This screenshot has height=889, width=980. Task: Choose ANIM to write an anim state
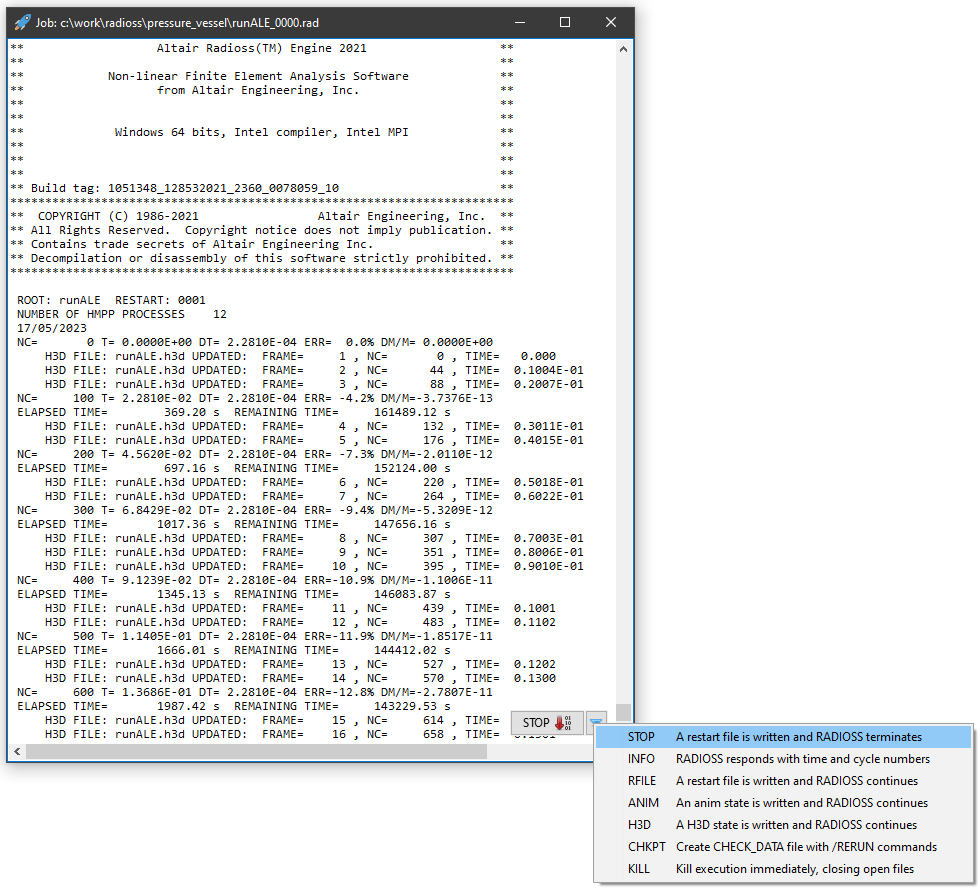[783, 803]
